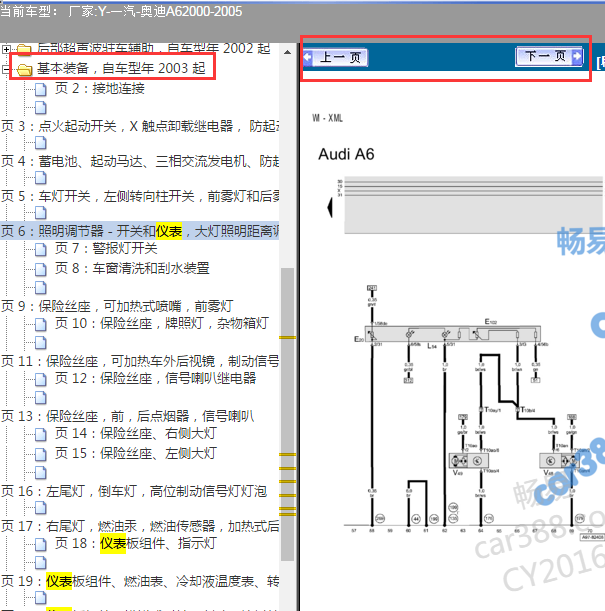Open 页 2：接地连接 tree entry
605x611 pixels.
(x=100, y=88)
